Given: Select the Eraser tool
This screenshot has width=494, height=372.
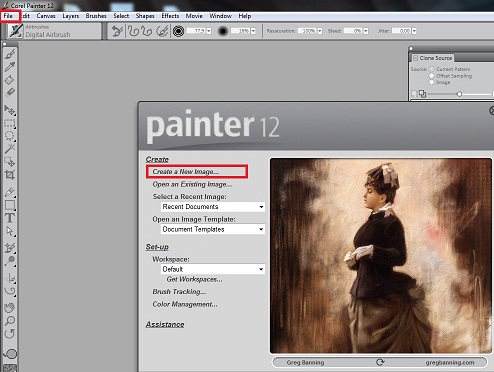Looking at the screenshot, I should click(x=10, y=92).
